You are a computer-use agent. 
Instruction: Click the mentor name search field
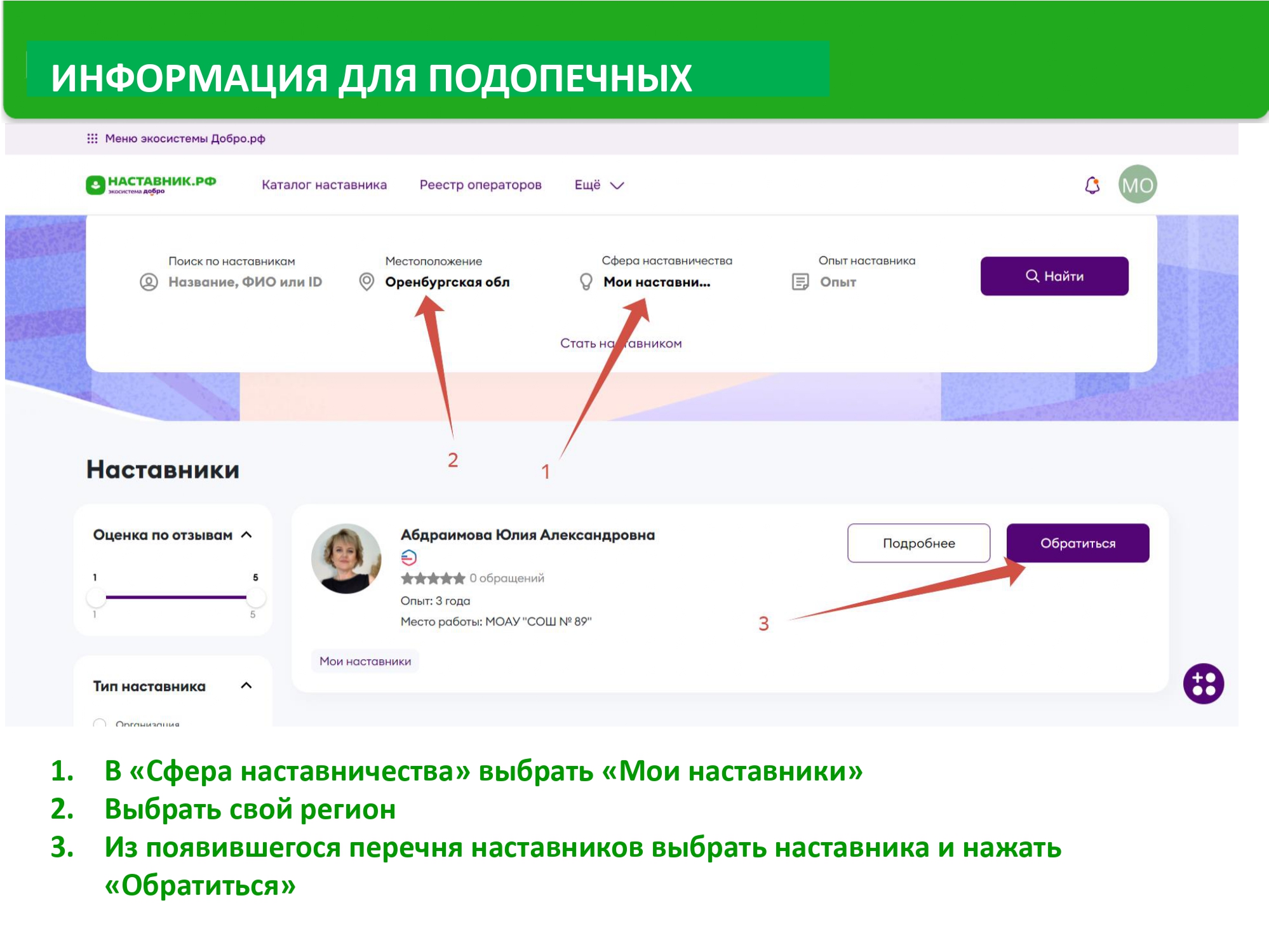click(245, 281)
